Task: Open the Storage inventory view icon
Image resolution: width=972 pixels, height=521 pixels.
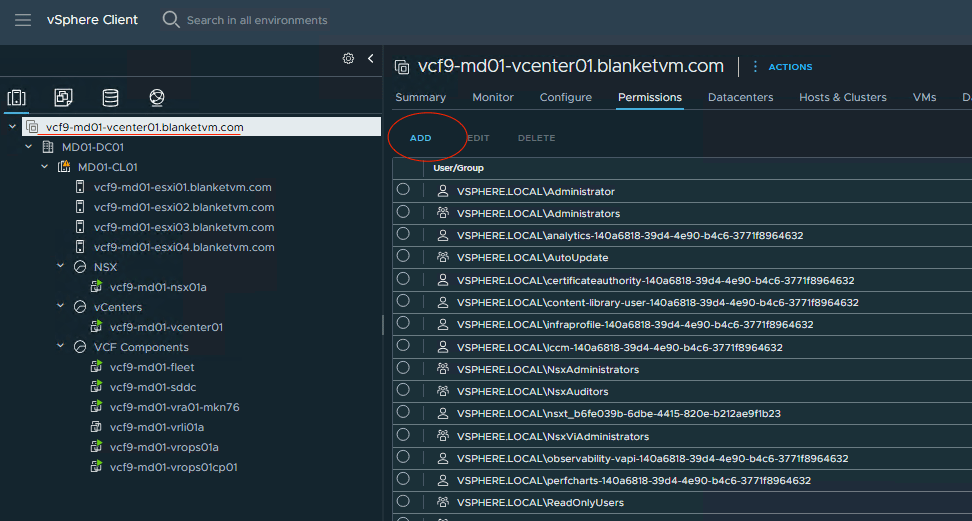Action: click(110, 97)
